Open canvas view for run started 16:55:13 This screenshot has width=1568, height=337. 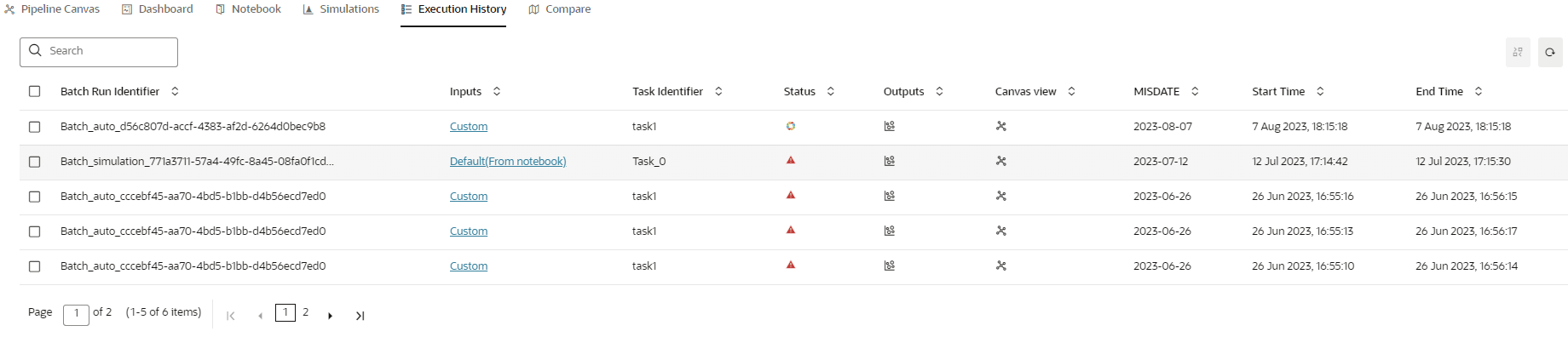[x=1001, y=231]
